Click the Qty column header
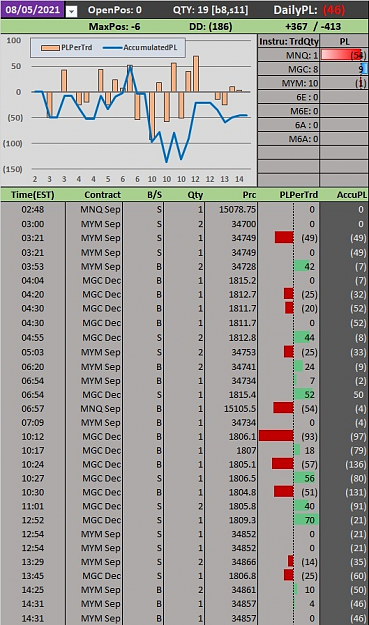369x625 pixels. (195, 195)
